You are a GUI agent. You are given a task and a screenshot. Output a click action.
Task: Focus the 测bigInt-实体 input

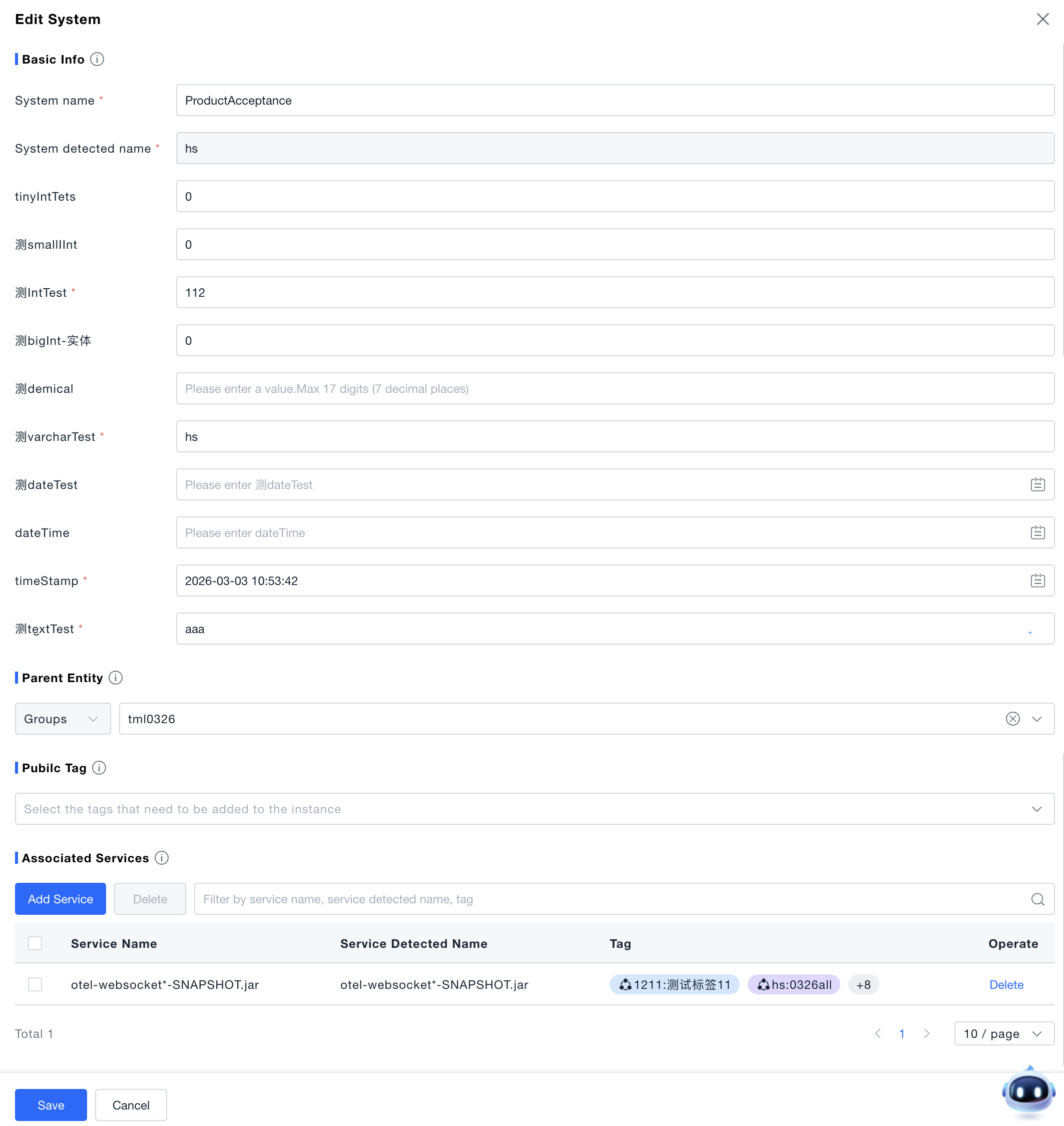click(x=615, y=340)
